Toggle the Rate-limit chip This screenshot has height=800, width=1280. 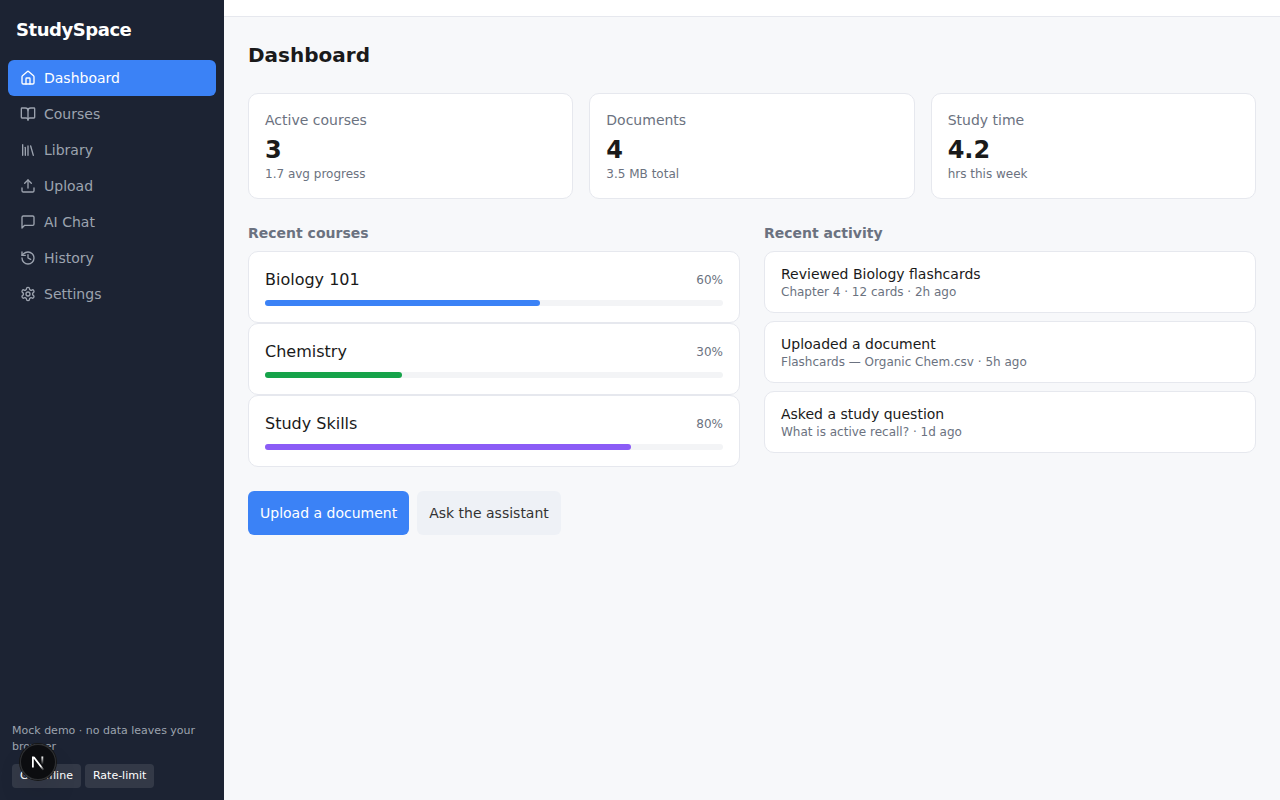(119, 775)
